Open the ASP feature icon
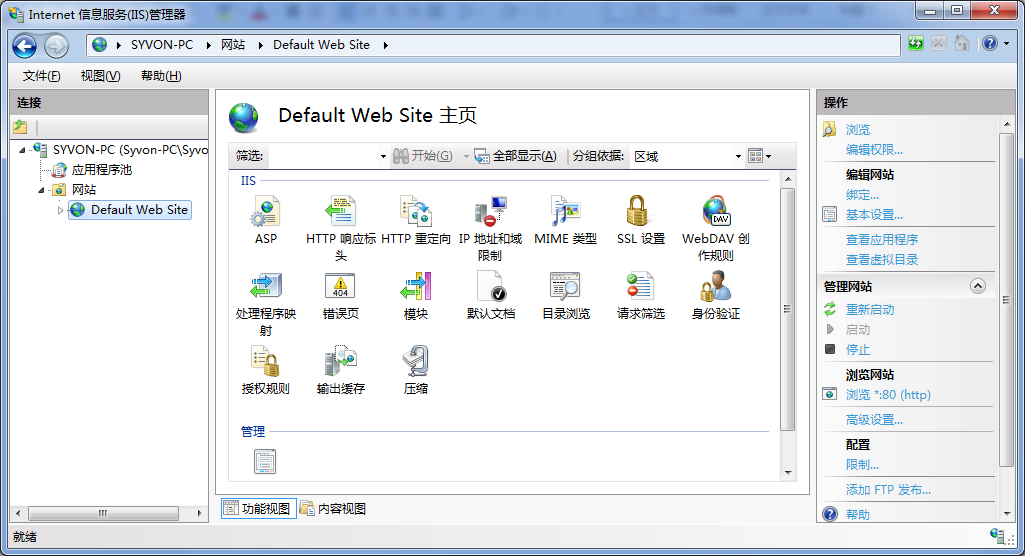 point(265,212)
